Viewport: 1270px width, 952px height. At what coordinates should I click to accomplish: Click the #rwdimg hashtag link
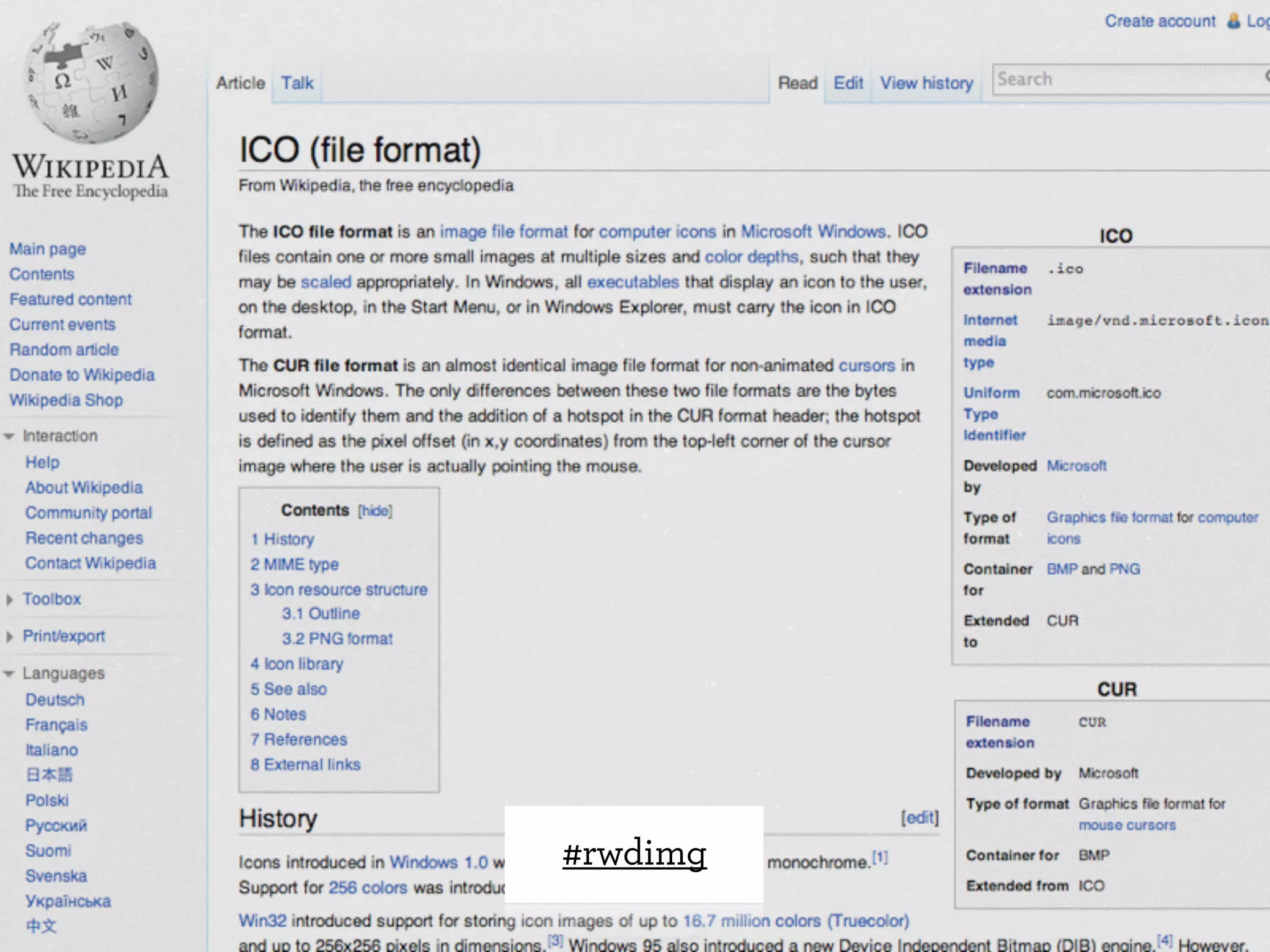pyautogui.click(x=634, y=854)
